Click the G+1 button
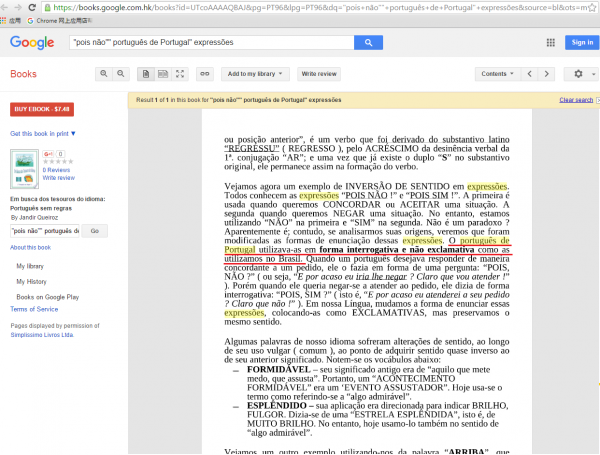Viewport: 600px width, 455px height. [x=50, y=153]
